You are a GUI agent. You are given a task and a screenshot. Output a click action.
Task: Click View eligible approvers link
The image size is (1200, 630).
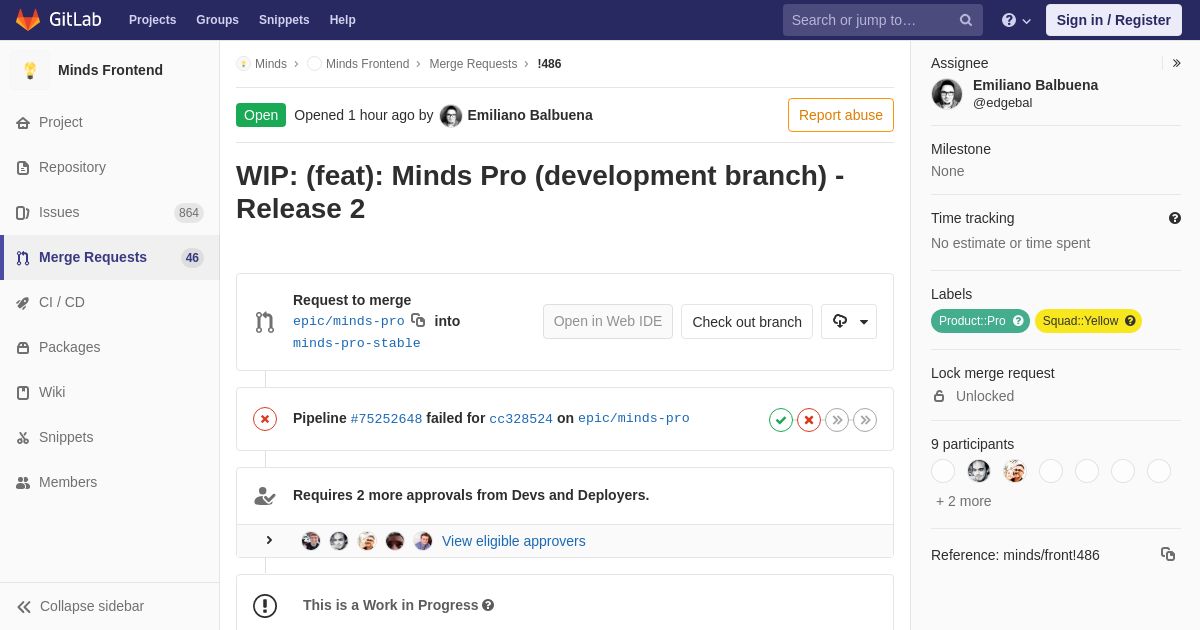tap(514, 541)
